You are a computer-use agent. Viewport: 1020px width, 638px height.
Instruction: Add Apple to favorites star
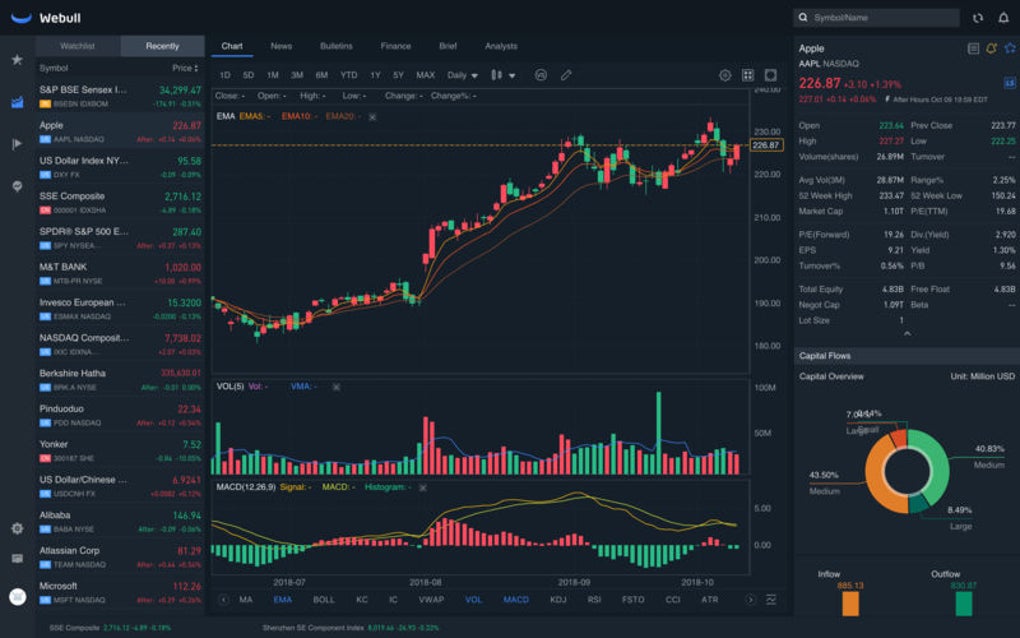point(1010,49)
